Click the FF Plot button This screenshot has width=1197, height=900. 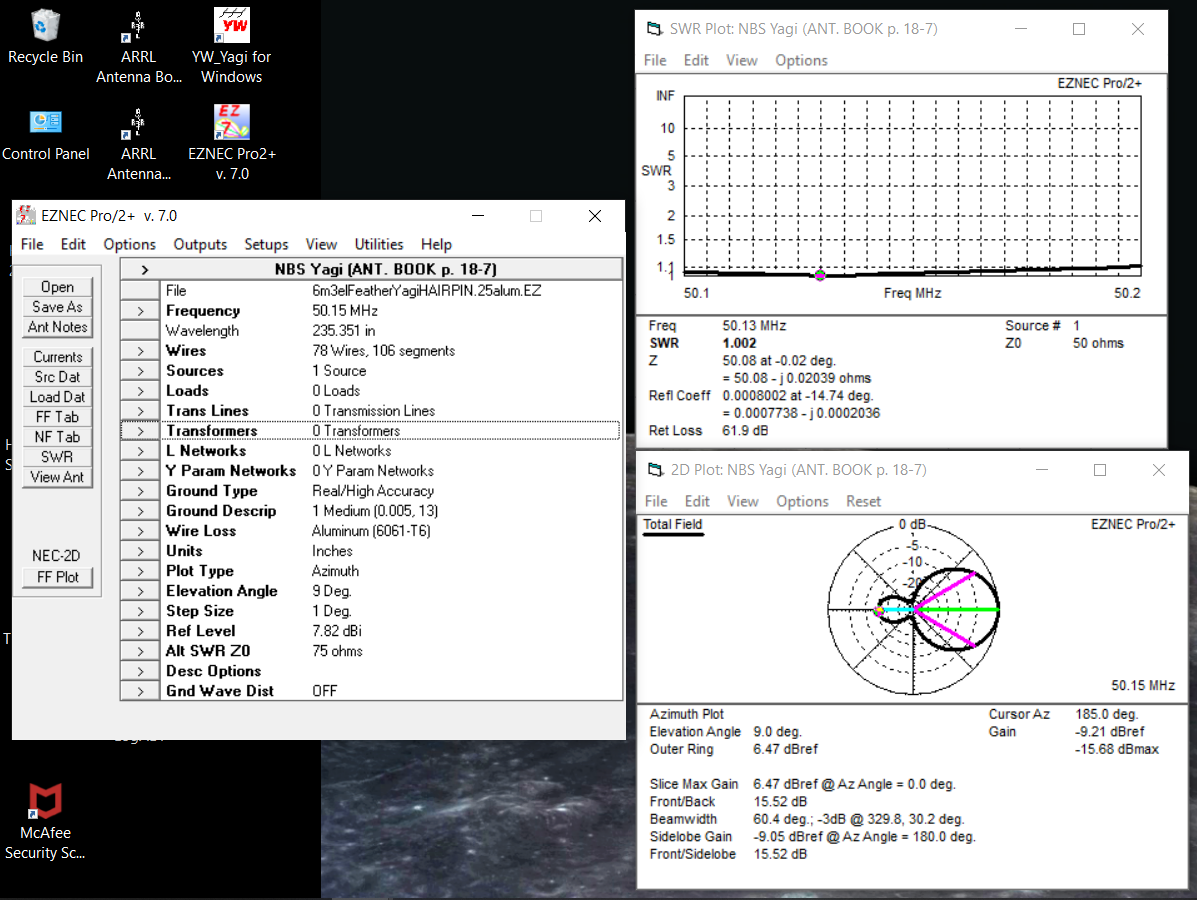[58, 577]
